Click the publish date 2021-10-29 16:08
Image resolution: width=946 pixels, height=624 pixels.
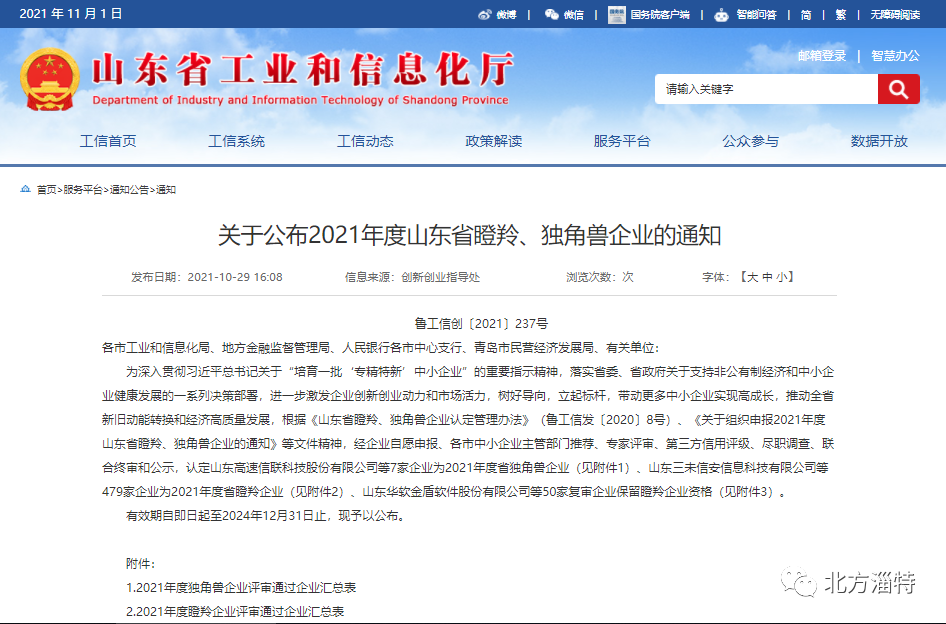point(235,277)
